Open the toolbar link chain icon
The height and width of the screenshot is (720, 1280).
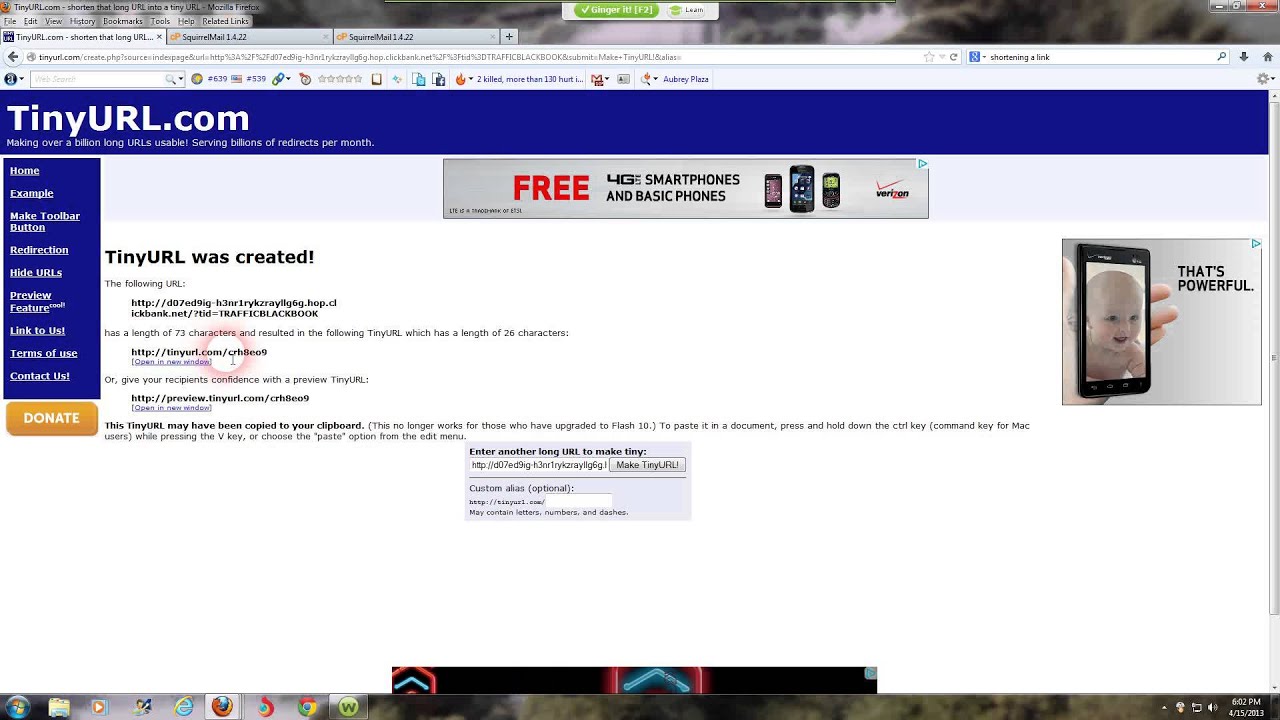pyautogui.click(x=279, y=79)
